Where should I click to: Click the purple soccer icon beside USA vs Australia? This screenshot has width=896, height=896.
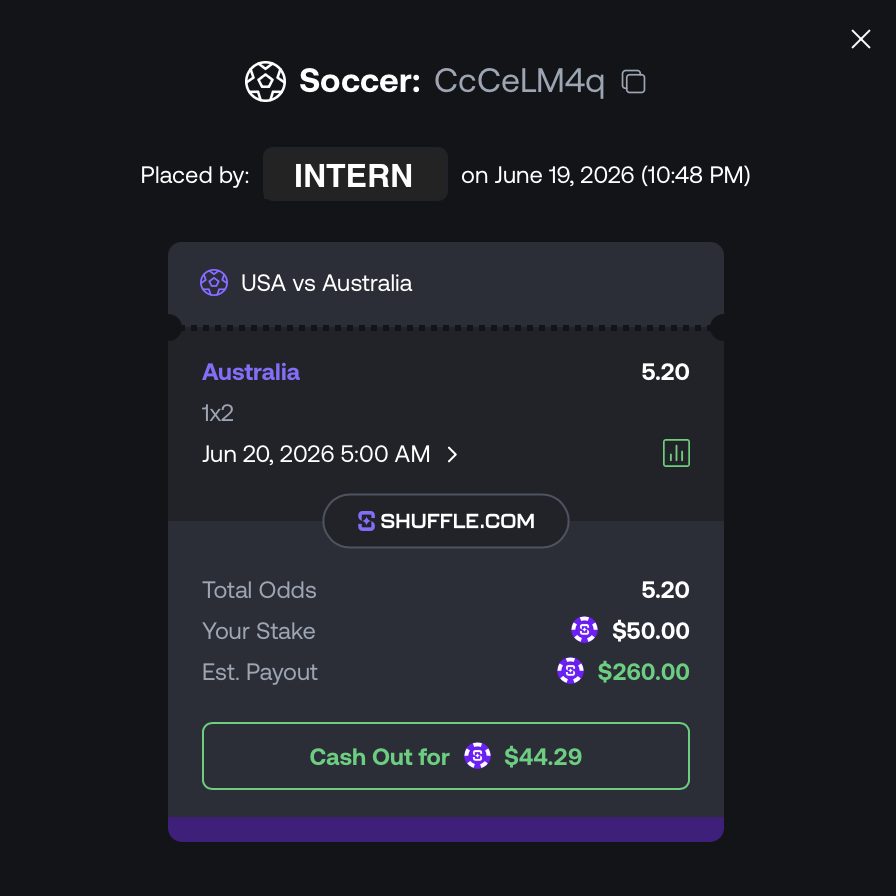214,283
